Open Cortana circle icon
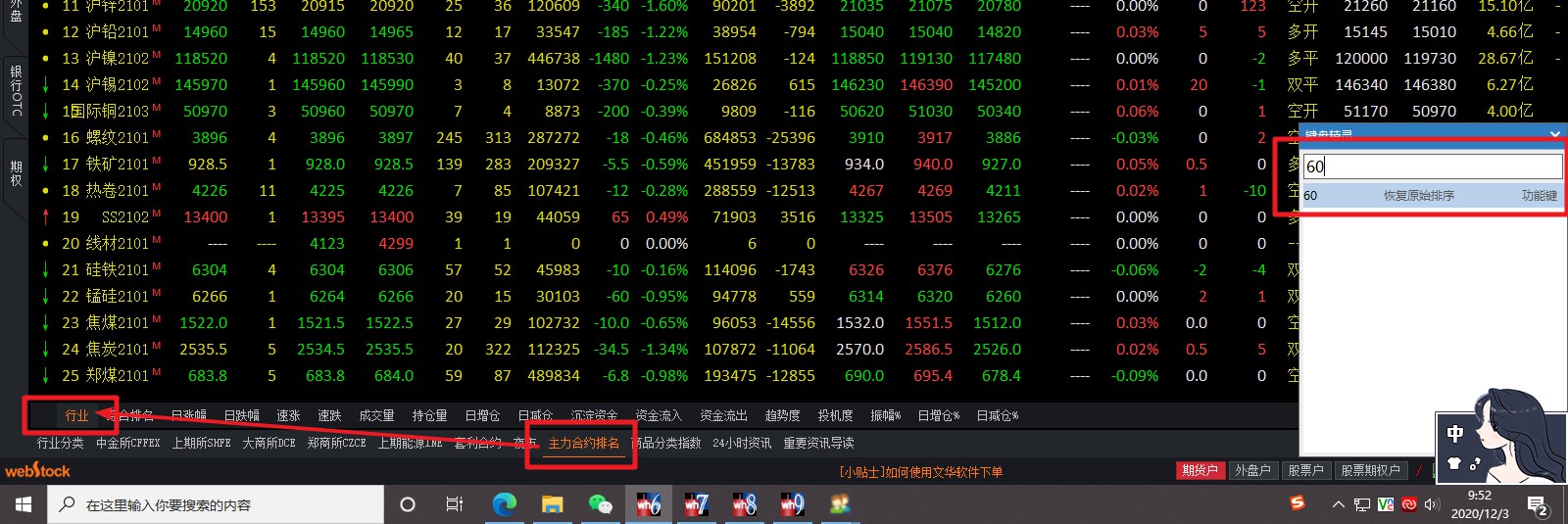 (x=408, y=504)
